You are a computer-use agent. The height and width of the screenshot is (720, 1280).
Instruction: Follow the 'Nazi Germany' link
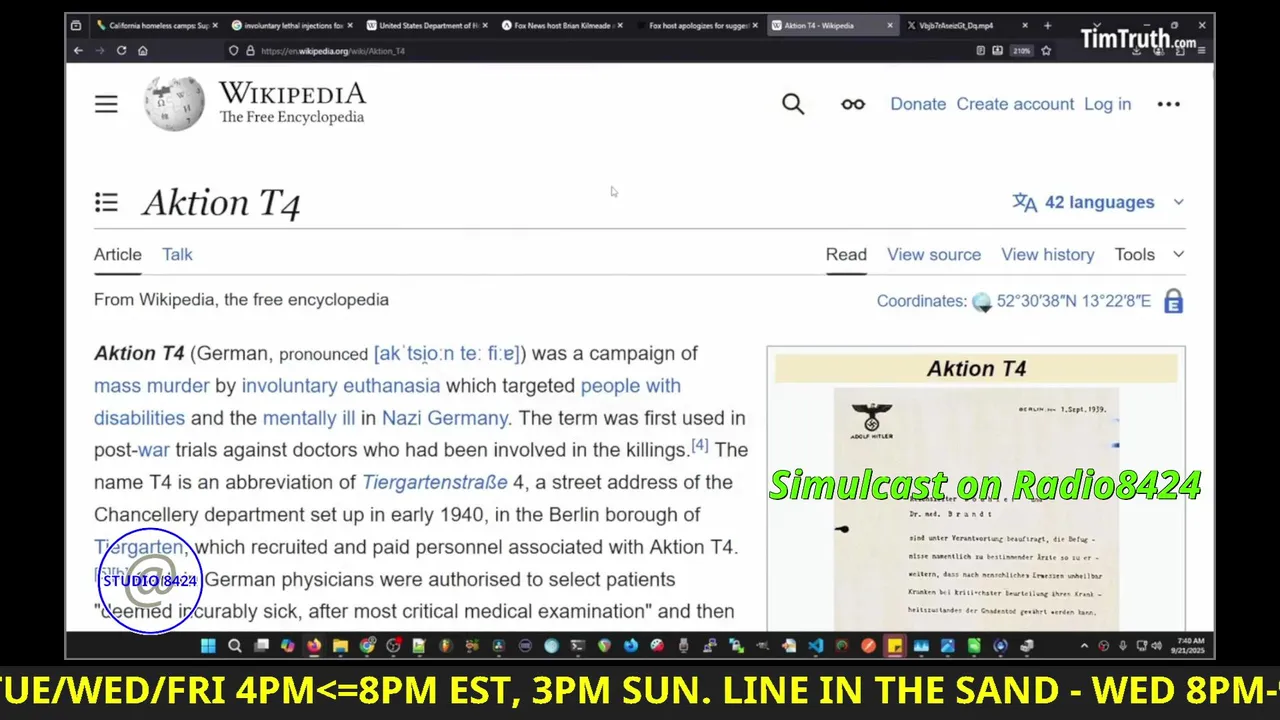click(x=445, y=417)
